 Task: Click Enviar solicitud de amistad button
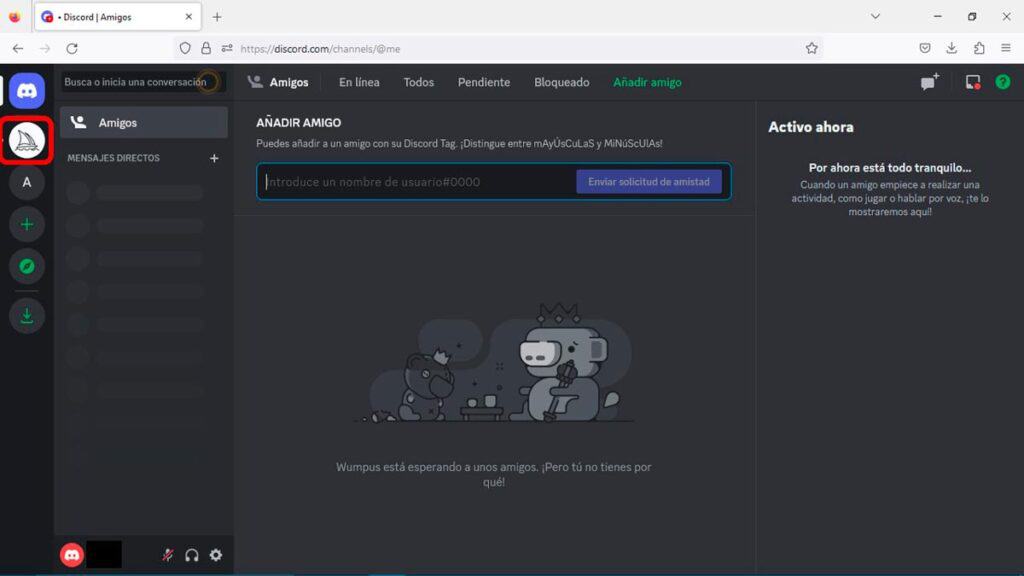tap(648, 182)
